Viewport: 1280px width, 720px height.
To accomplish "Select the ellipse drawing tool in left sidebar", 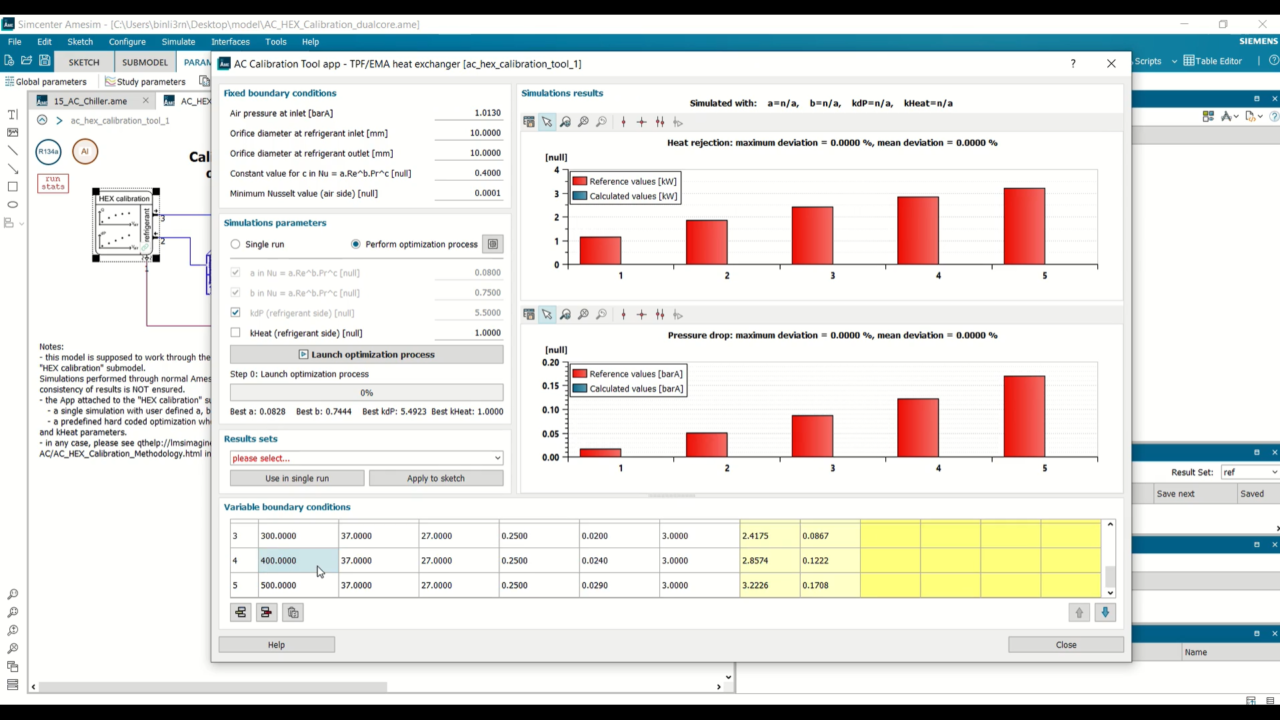I will pyautogui.click(x=12, y=204).
